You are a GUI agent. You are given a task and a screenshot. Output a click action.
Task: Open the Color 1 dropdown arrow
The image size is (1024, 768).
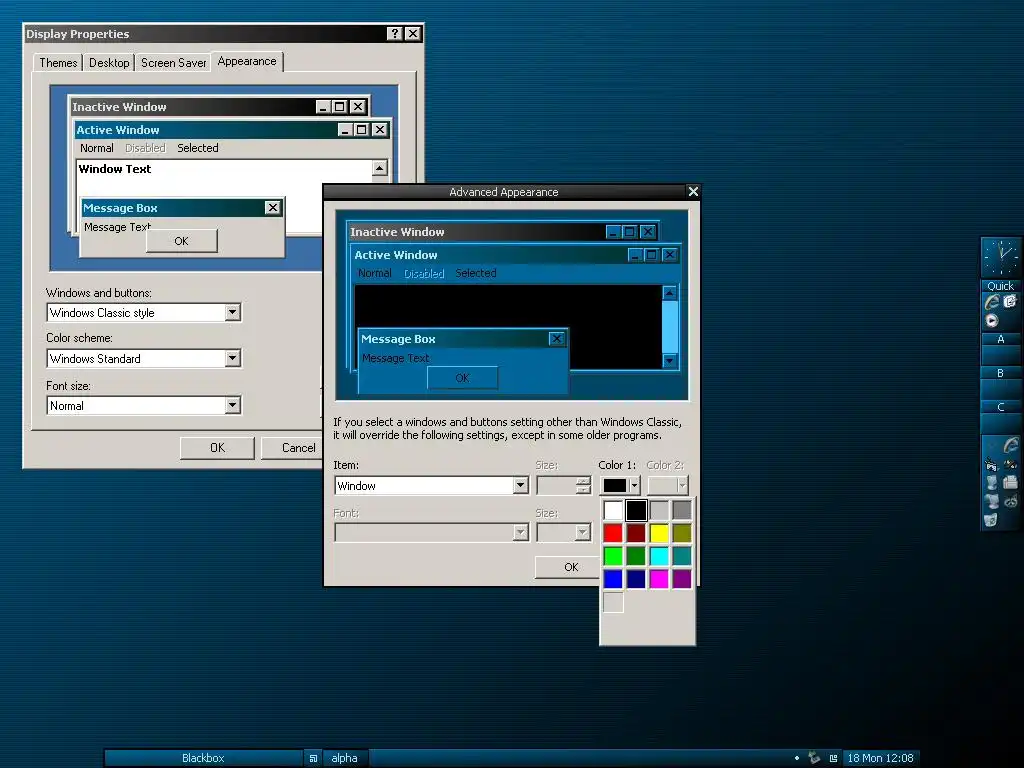coord(634,486)
